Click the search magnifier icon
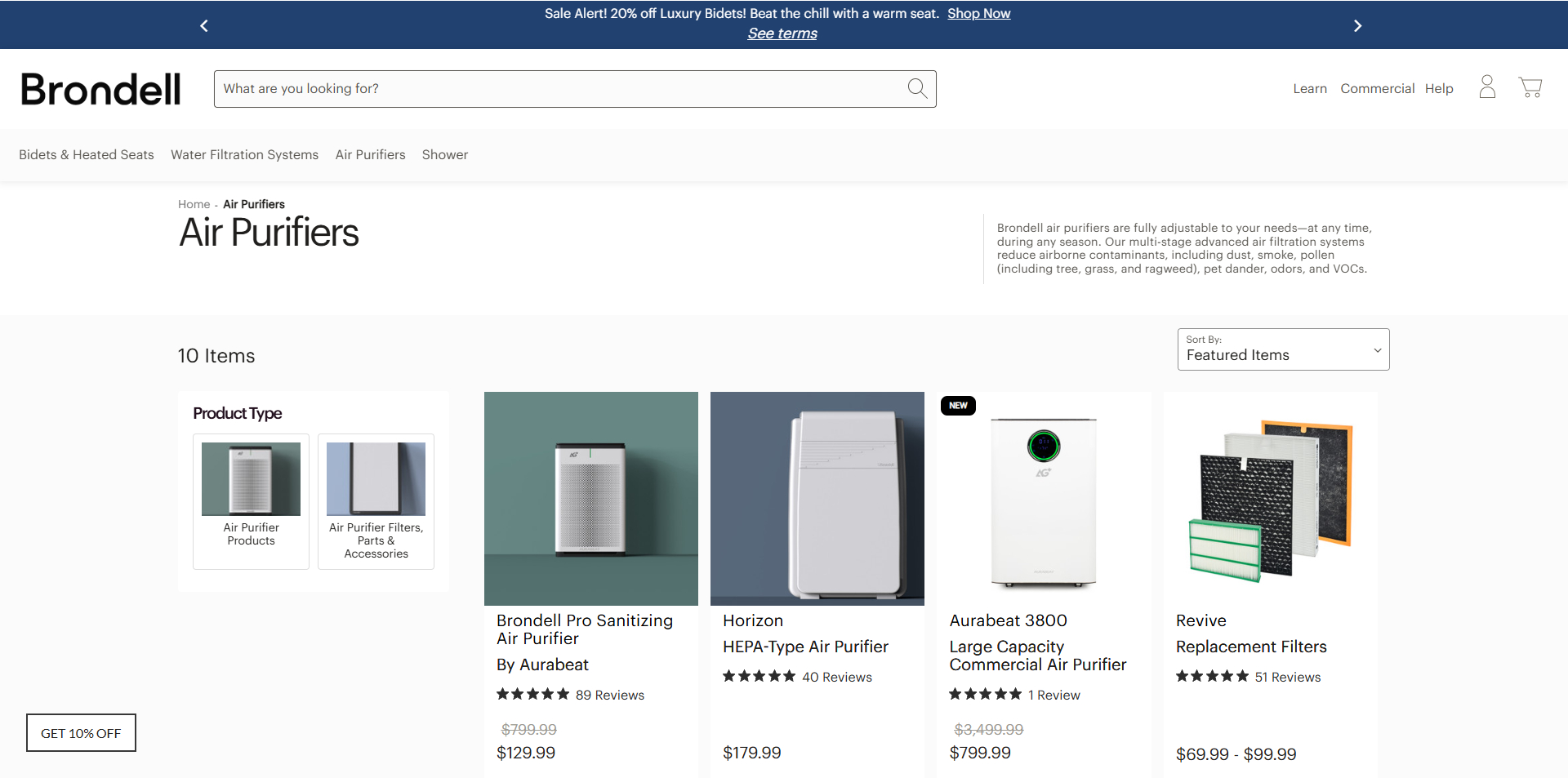Image resolution: width=1568 pixels, height=778 pixels. tap(917, 88)
